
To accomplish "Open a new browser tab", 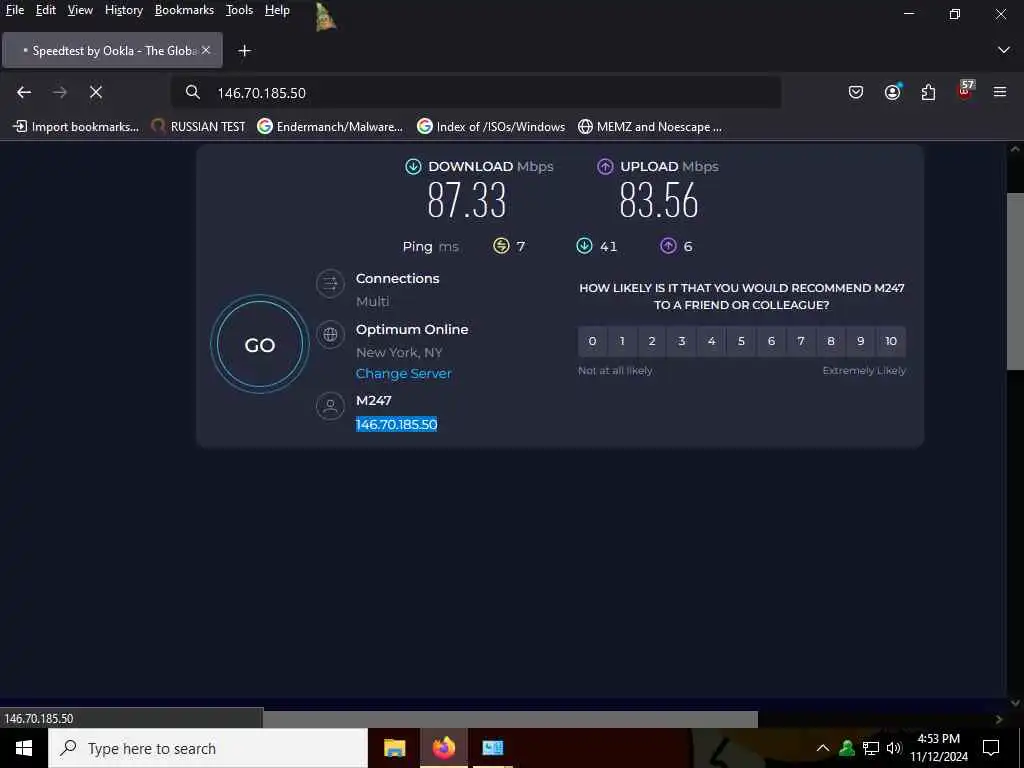I will tap(244, 50).
